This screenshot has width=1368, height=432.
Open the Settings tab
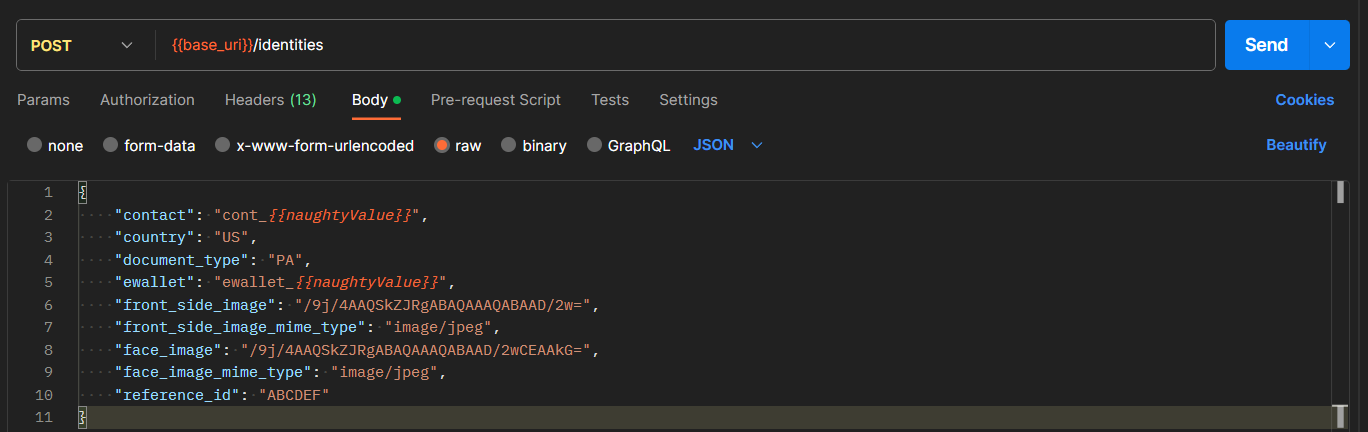point(688,100)
